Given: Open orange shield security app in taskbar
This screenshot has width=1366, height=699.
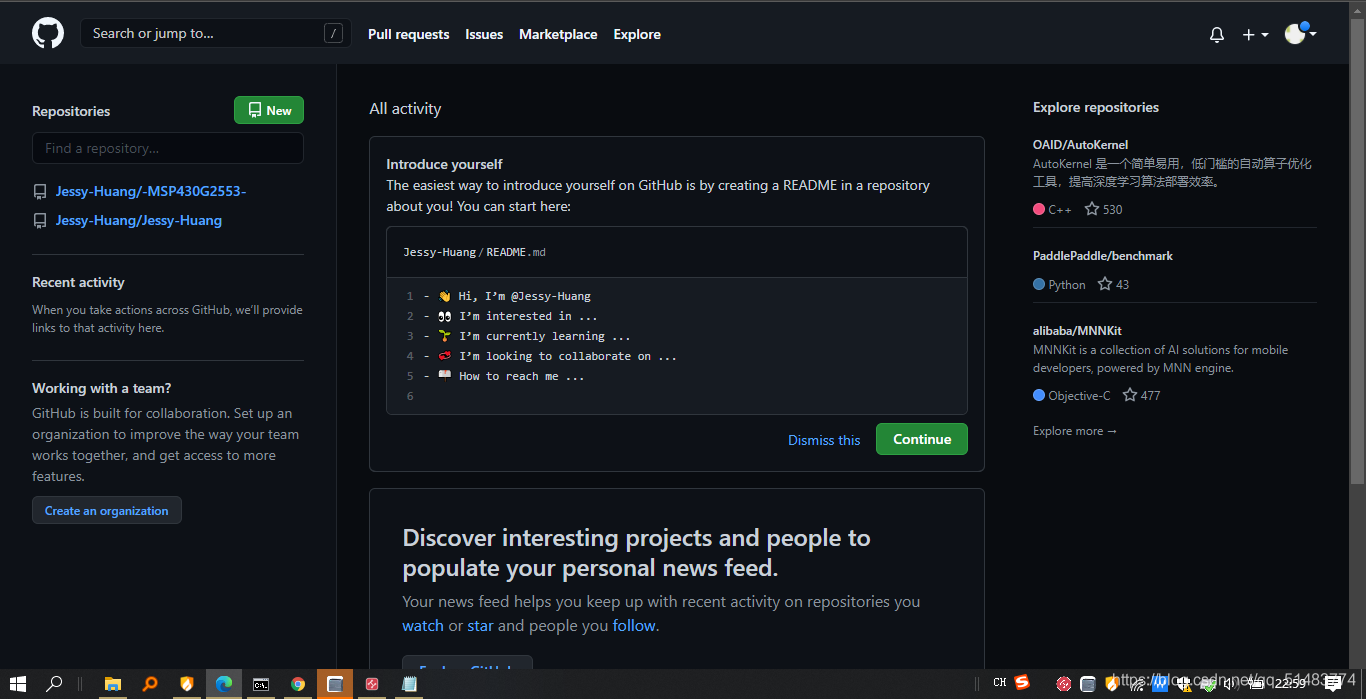Looking at the screenshot, I should (x=187, y=684).
